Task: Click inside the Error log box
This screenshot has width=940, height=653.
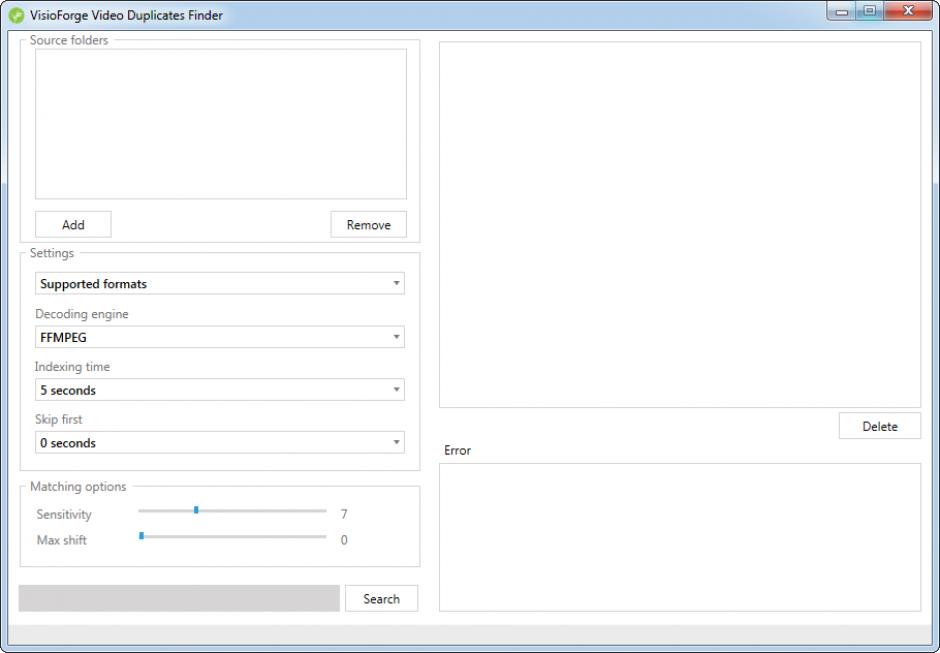Action: tap(680, 536)
